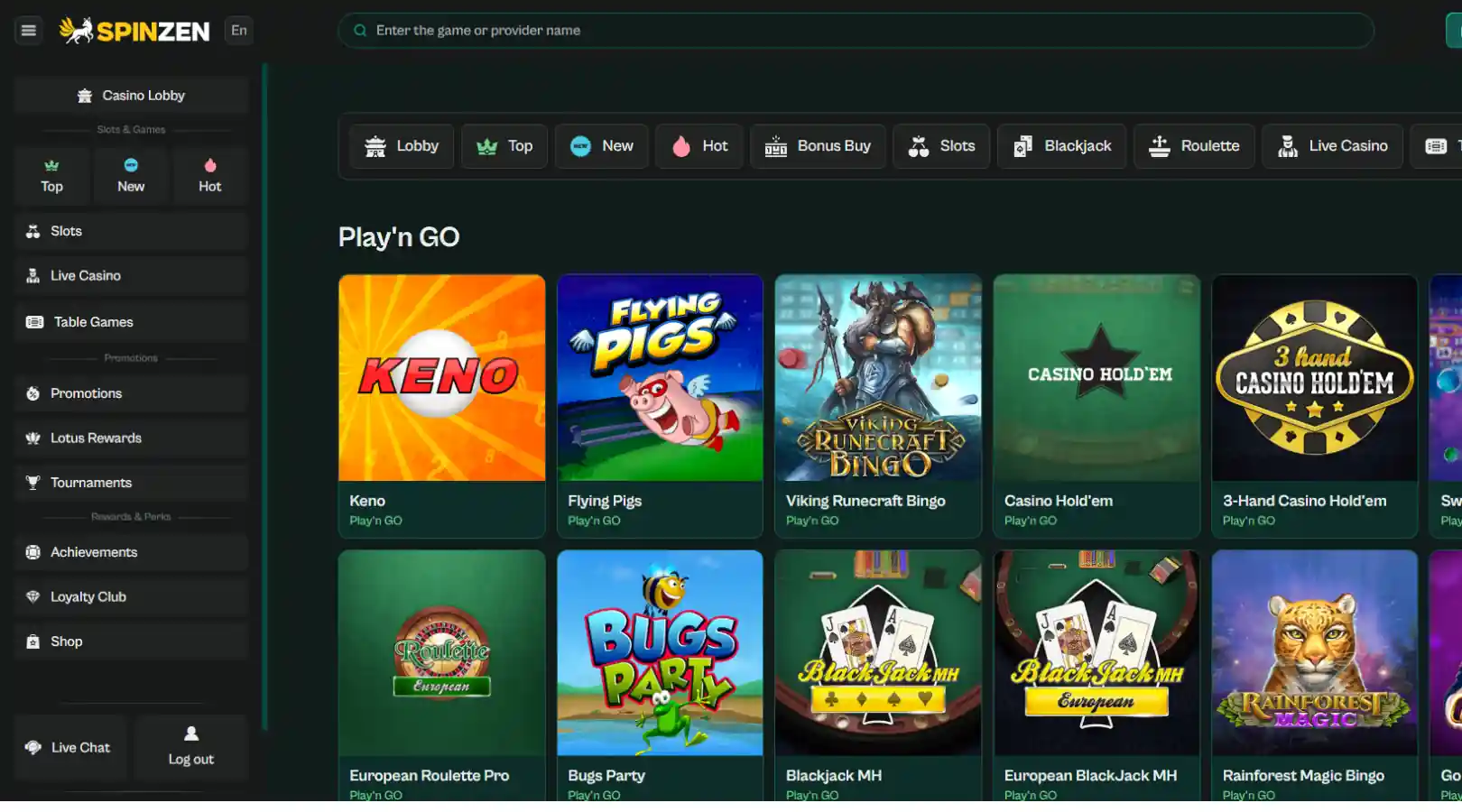Open Loyalty Club in the sidebar

coord(131,597)
